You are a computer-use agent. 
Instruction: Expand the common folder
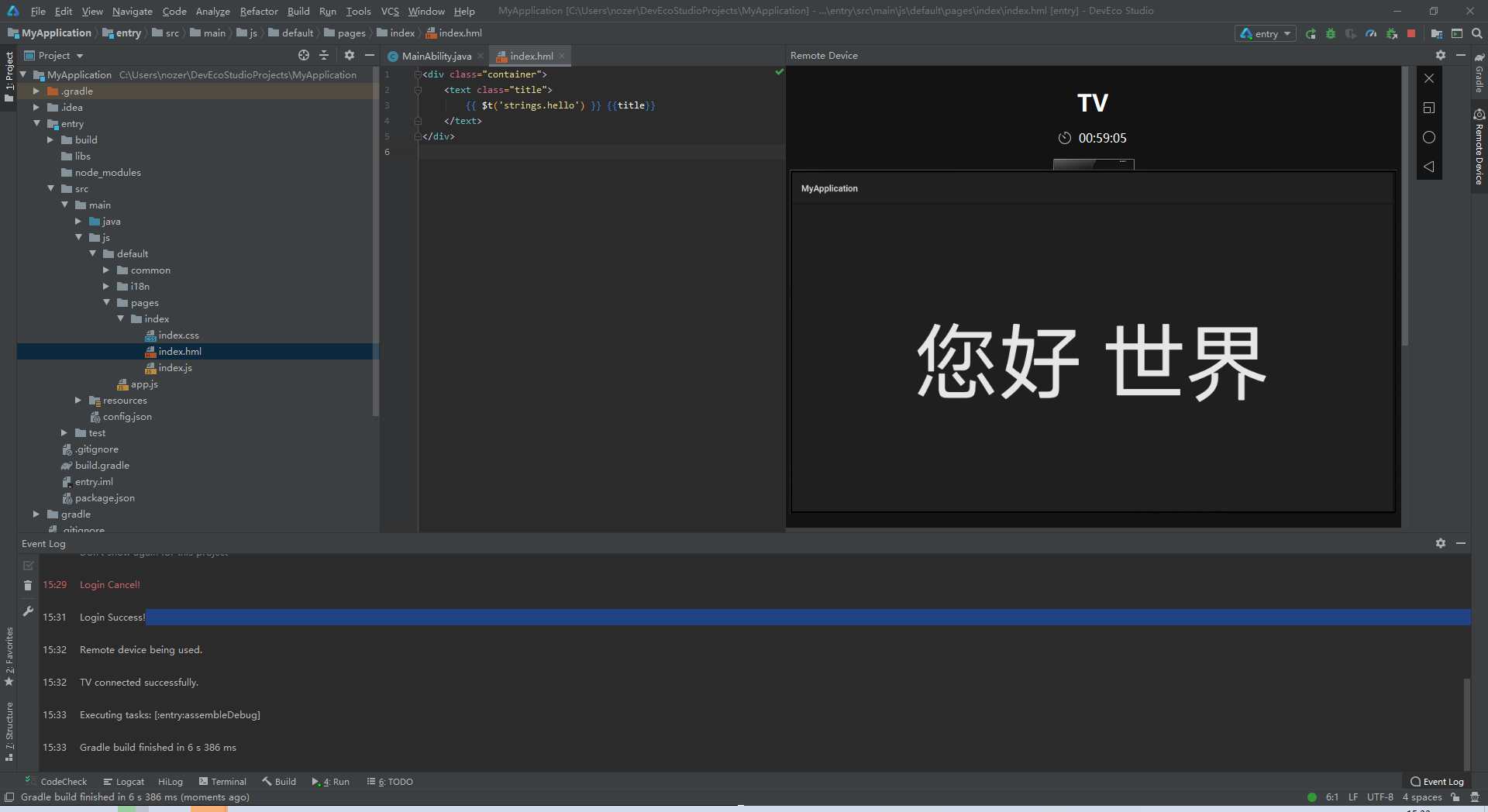coord(106,270)
